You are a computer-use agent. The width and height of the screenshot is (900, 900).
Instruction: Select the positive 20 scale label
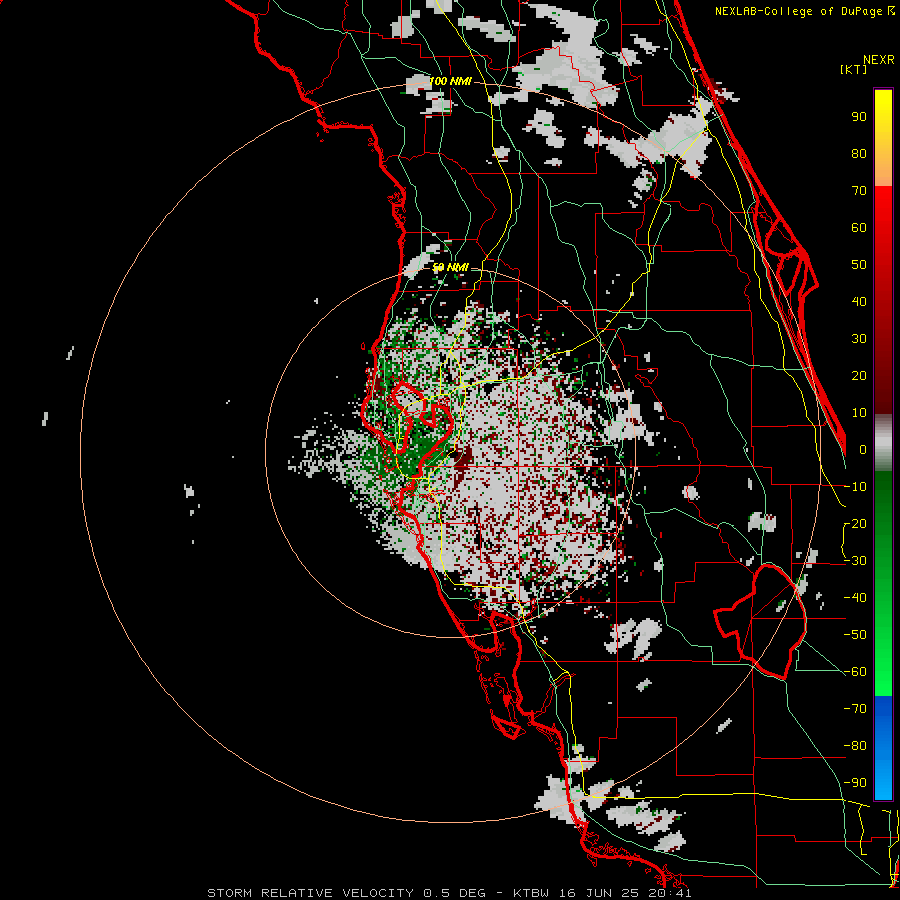859,376
